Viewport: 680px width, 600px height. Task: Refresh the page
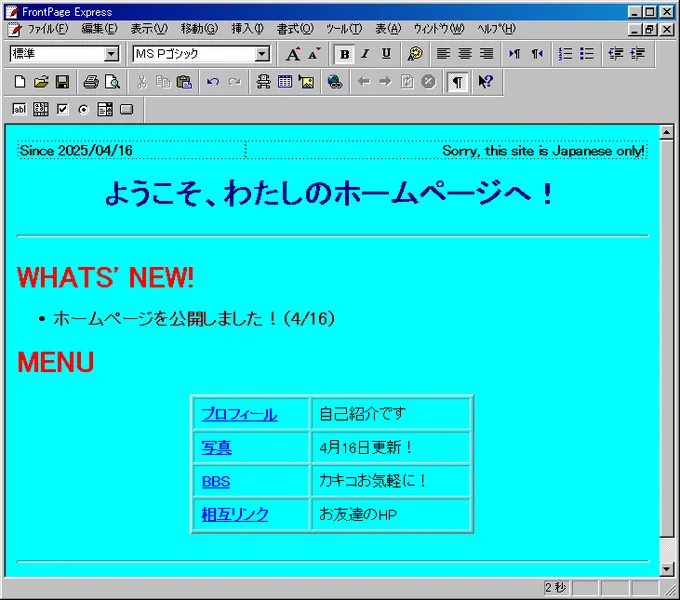407,82
